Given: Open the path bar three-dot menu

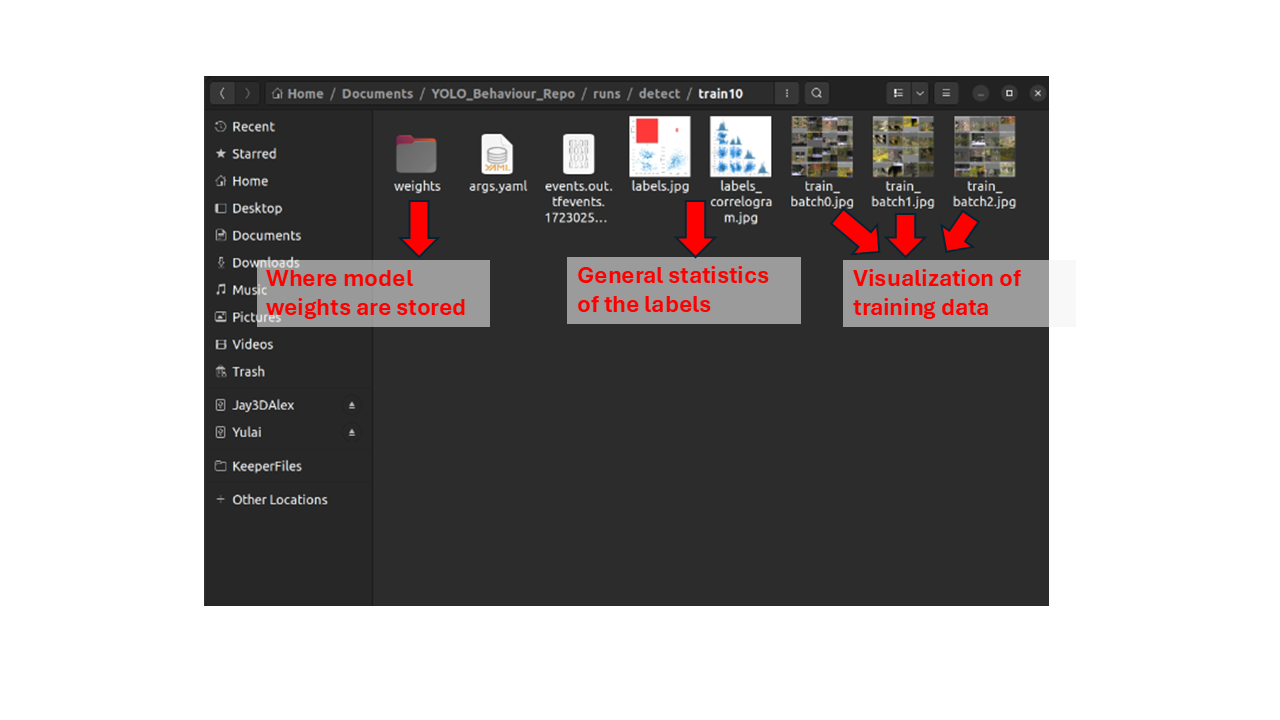Looking at the screenshot, I should pos(787,93).
